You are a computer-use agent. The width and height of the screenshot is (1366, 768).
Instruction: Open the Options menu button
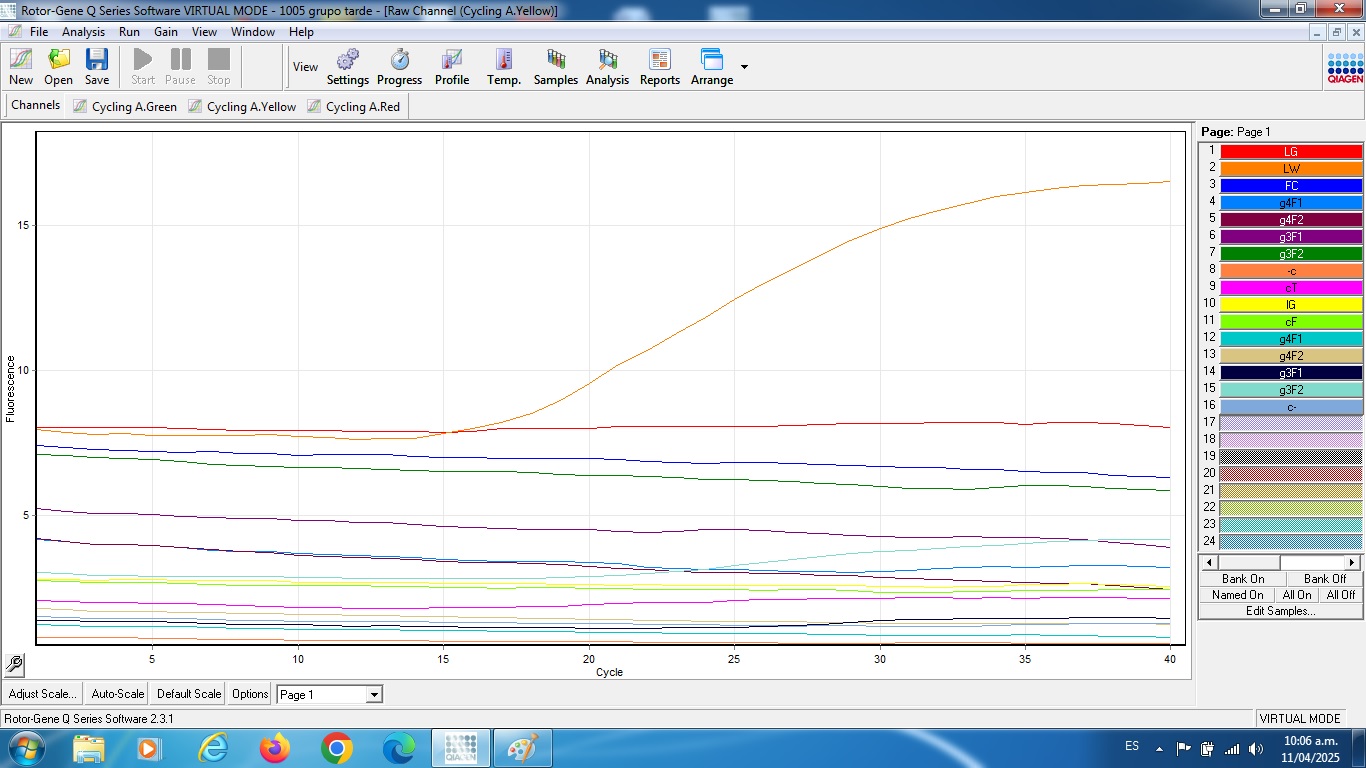click(x=250, y=694)
